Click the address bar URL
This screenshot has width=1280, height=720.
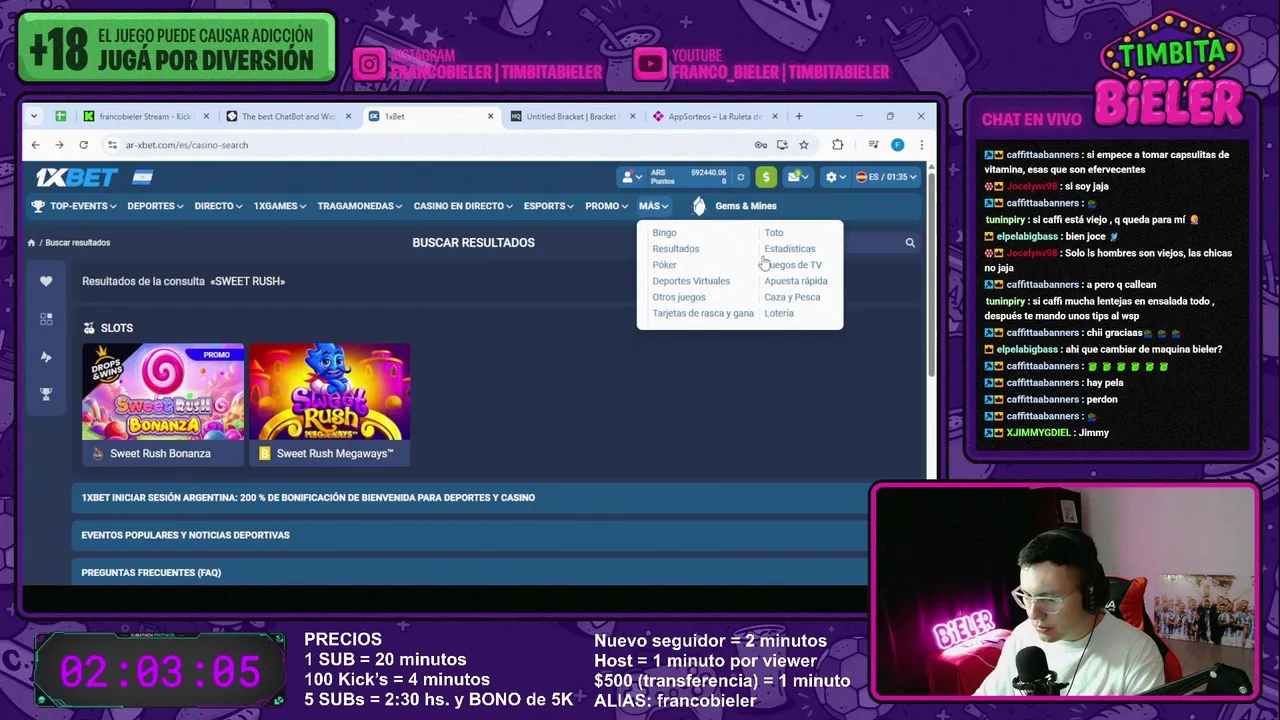click(x=187, y=145)
